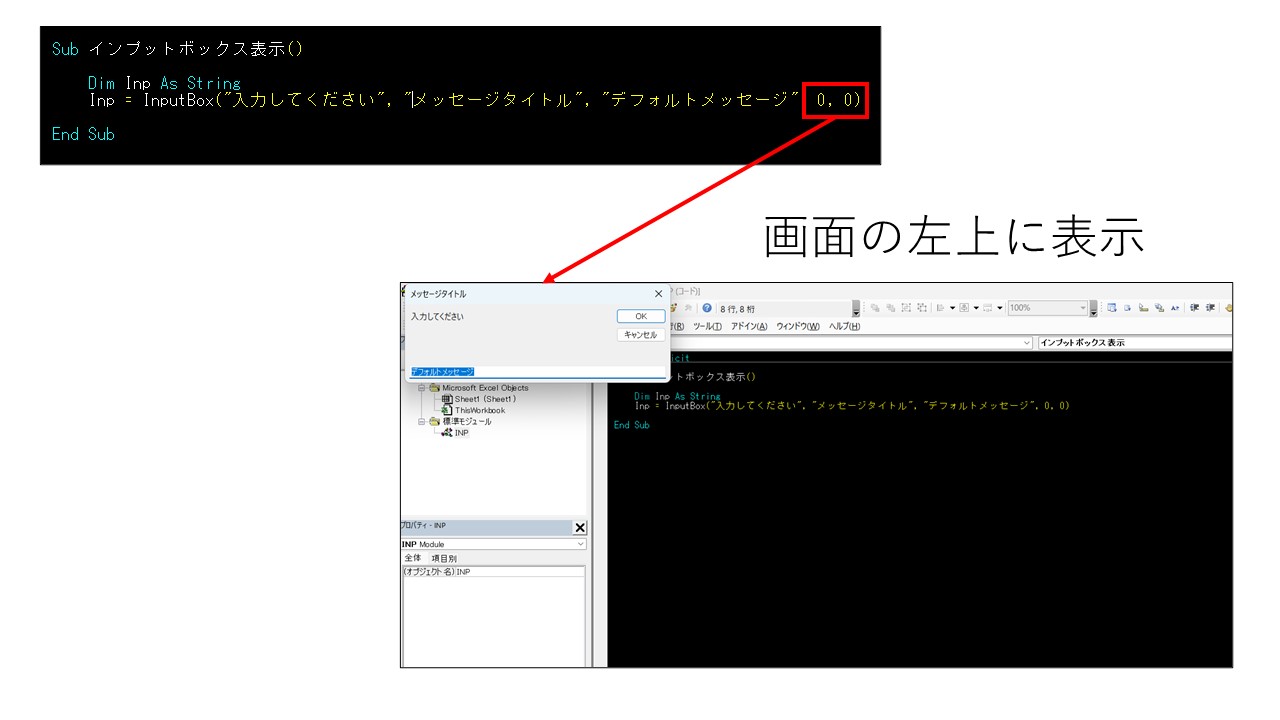Close the メッセージタイトル dialog with X
Viewport: 1280px width, 720px height.
tap(658, 294)
